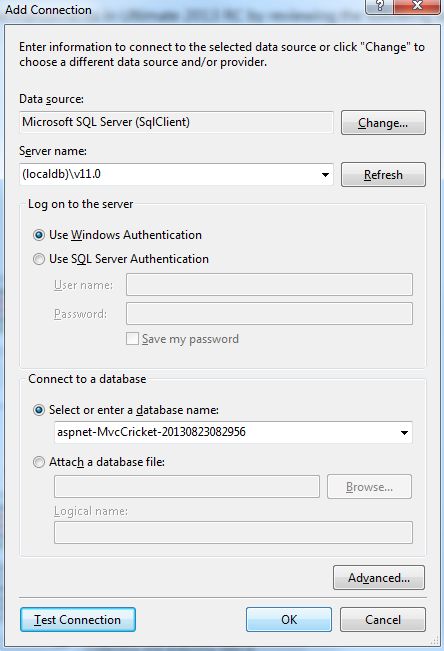Open Advanced... connection properties
The height and width of the screenshot is (651, 444).
pos(379,578)
